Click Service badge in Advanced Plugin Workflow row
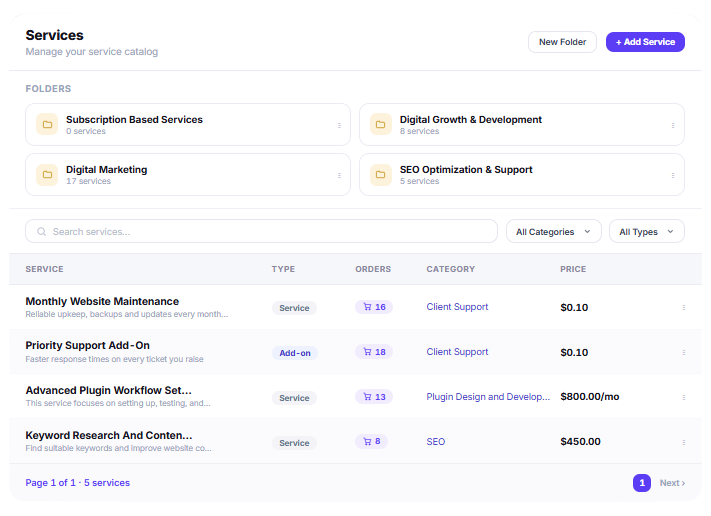711x516 pixels. click(x=294, y=398)
